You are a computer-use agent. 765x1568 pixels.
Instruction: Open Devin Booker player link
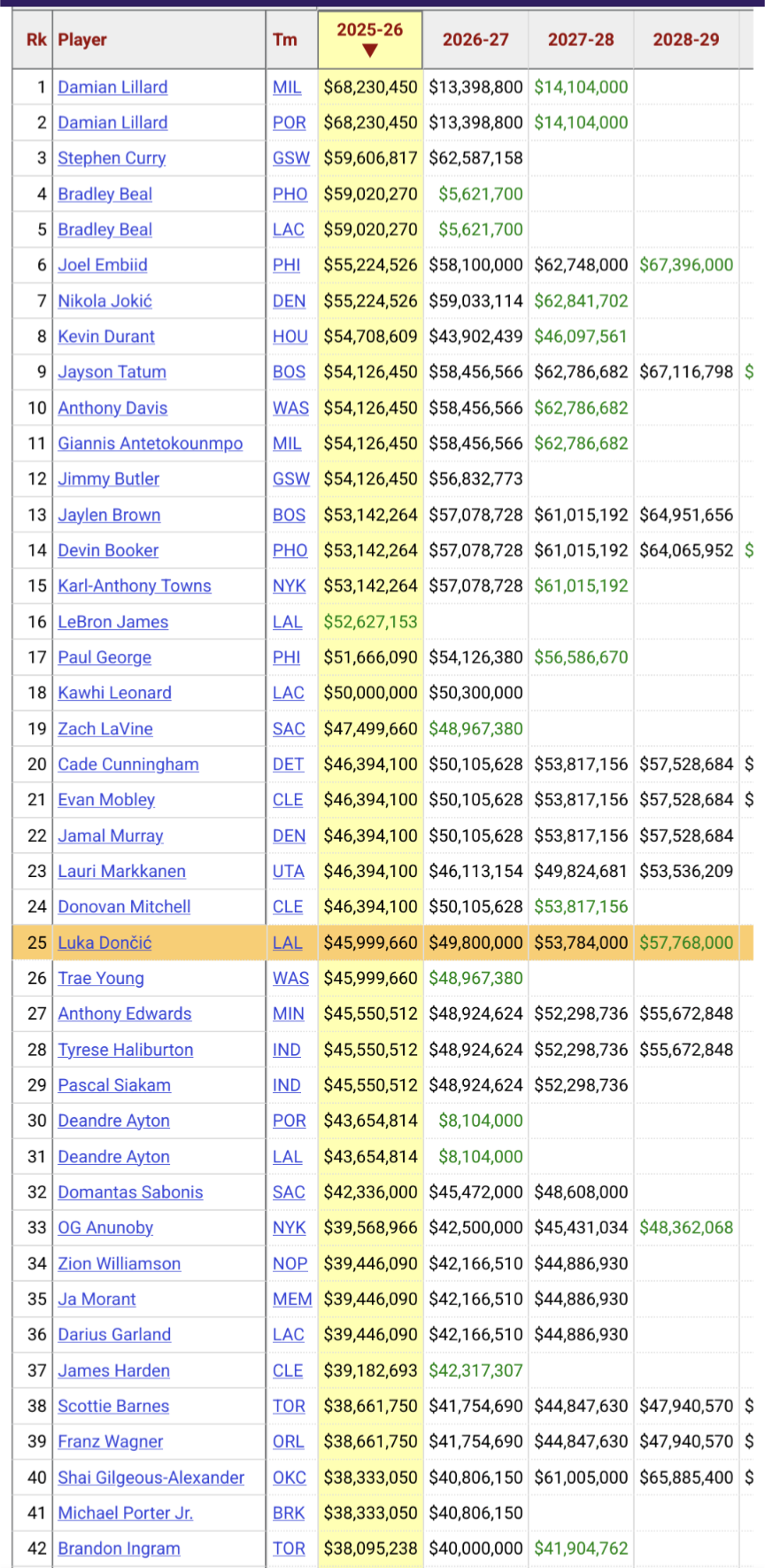coord(108,550)
